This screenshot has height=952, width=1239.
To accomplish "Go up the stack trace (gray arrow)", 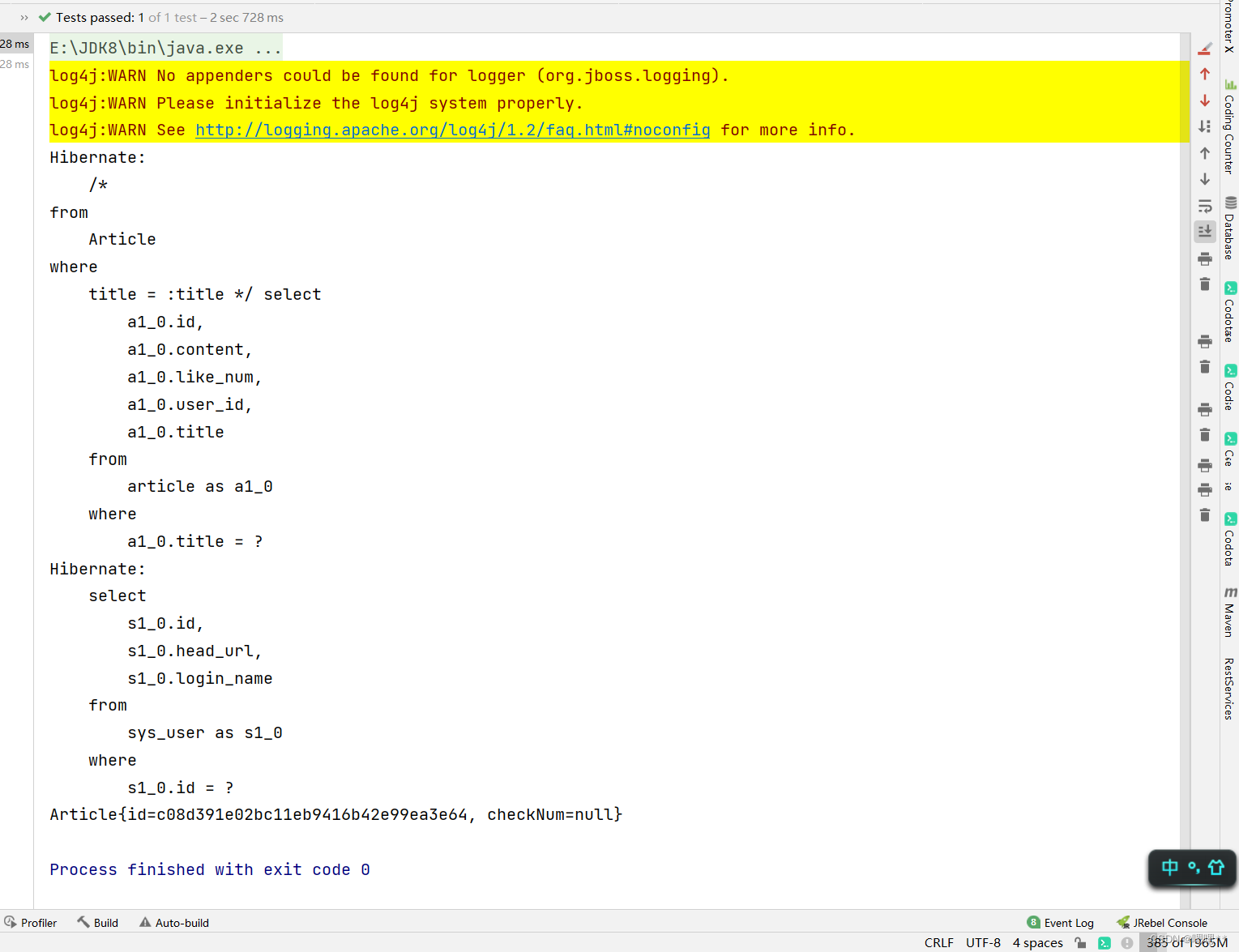I will coord(1205,153).
